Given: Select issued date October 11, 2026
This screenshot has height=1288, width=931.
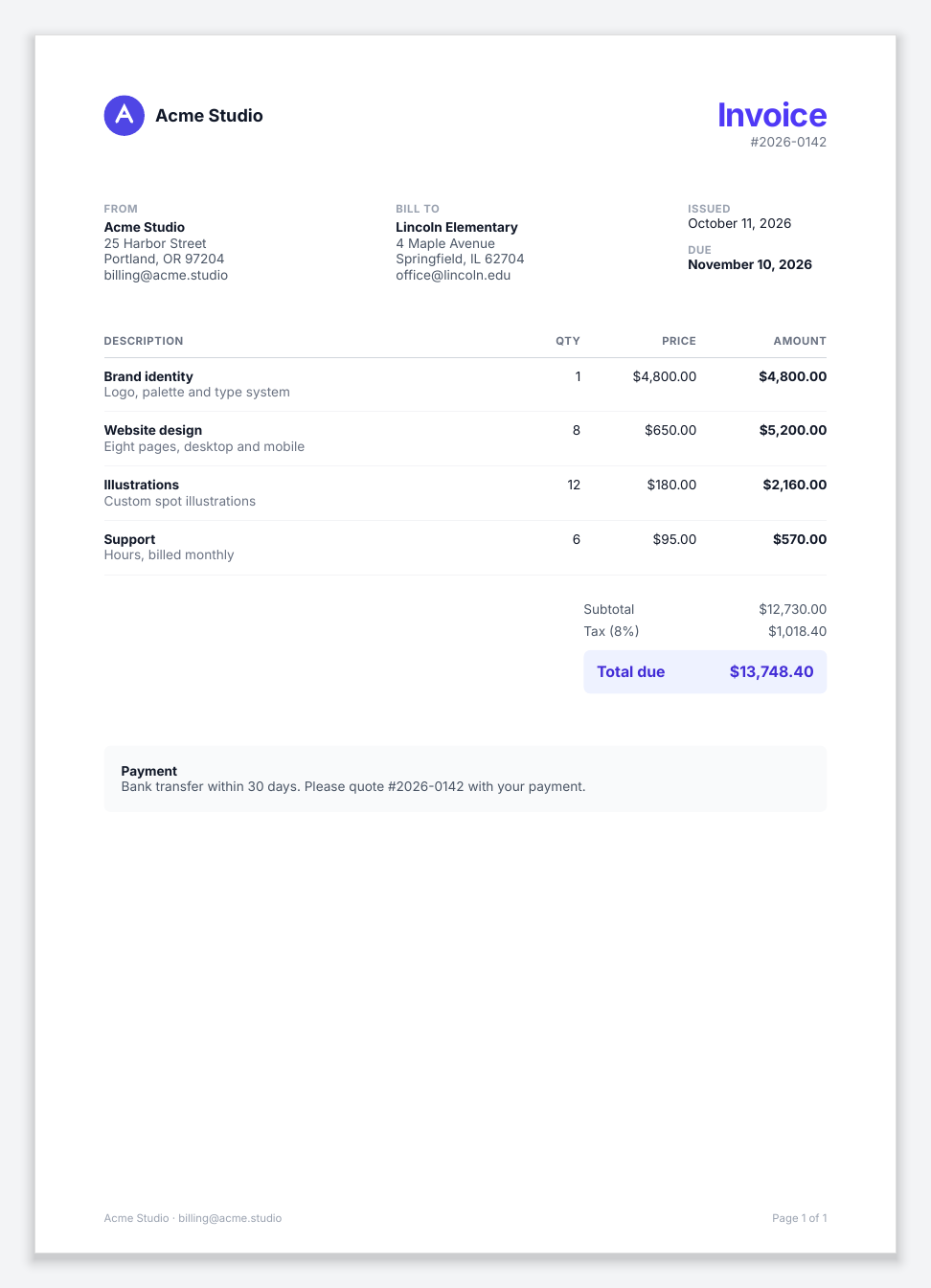Looking at the screenshot, I should [x=739, y=223].
